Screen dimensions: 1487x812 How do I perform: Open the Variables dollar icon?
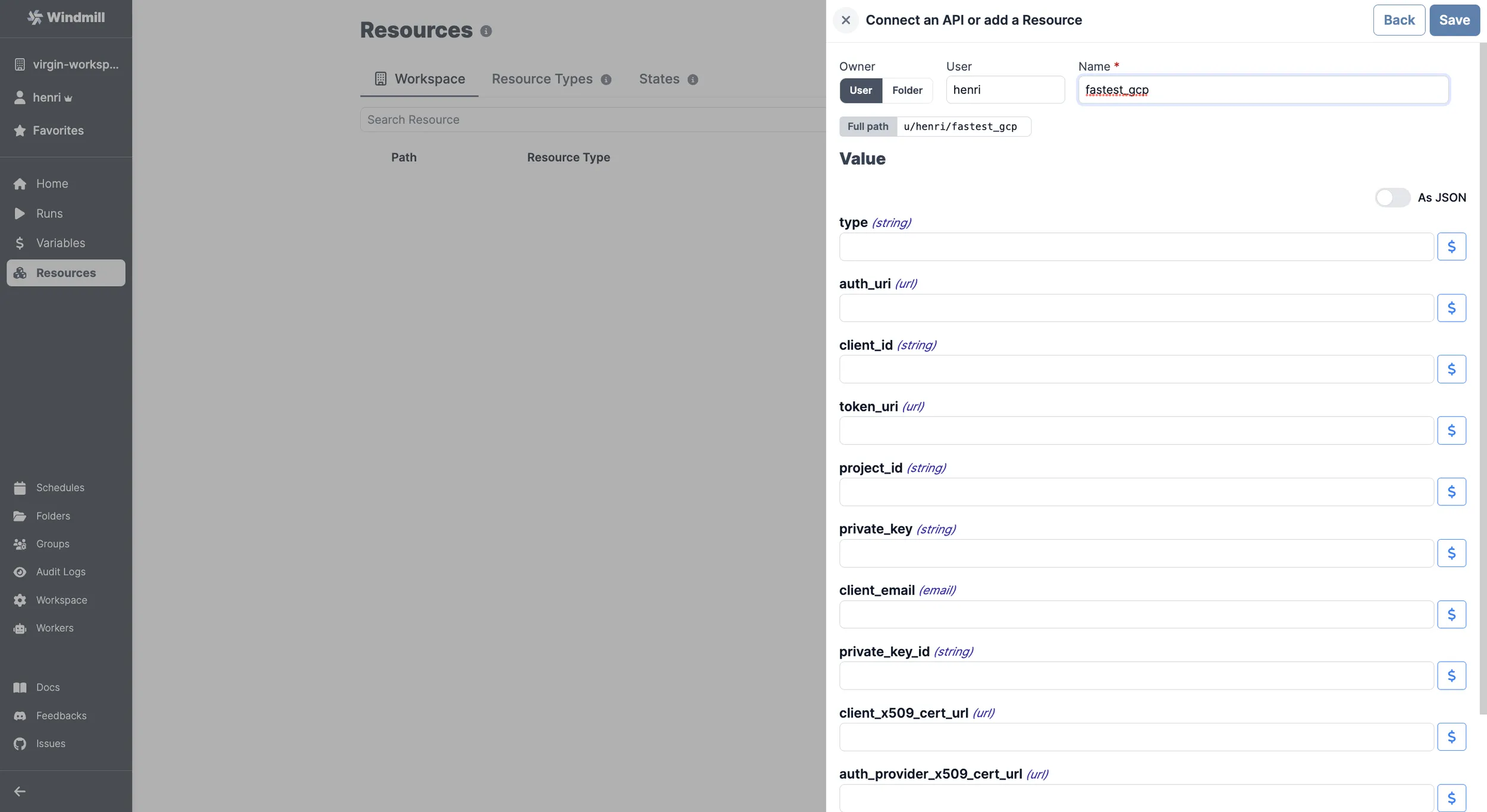pos(20,243)
